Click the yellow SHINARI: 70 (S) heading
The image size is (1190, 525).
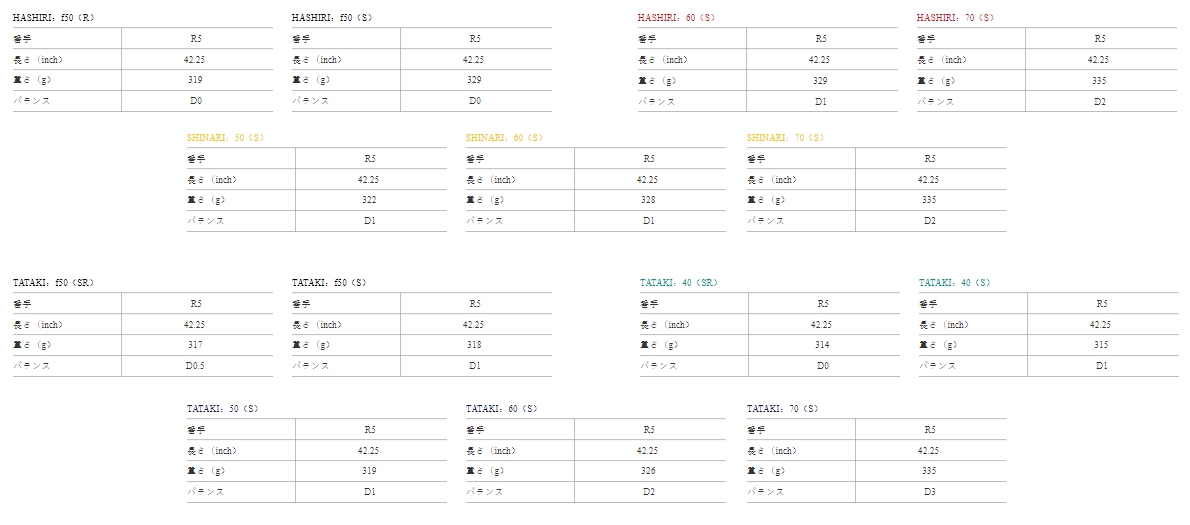coord(785,138)
